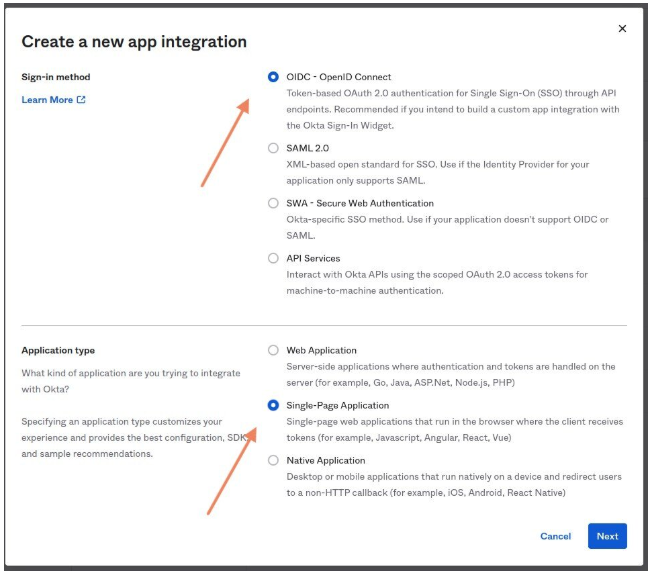Click the 'SAML 2.0' option label text
The width and height of the screenshot is (649, 571).
coord(308,148)
